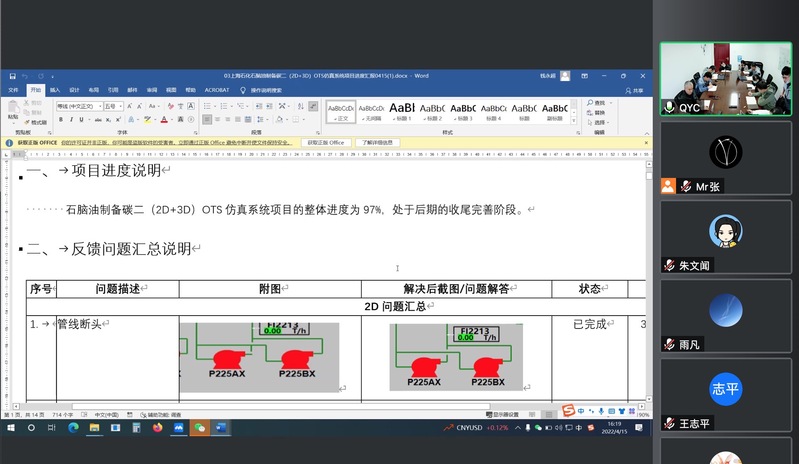Switch to the ACROBAT ribbon tab

click(x=217, y=89)
